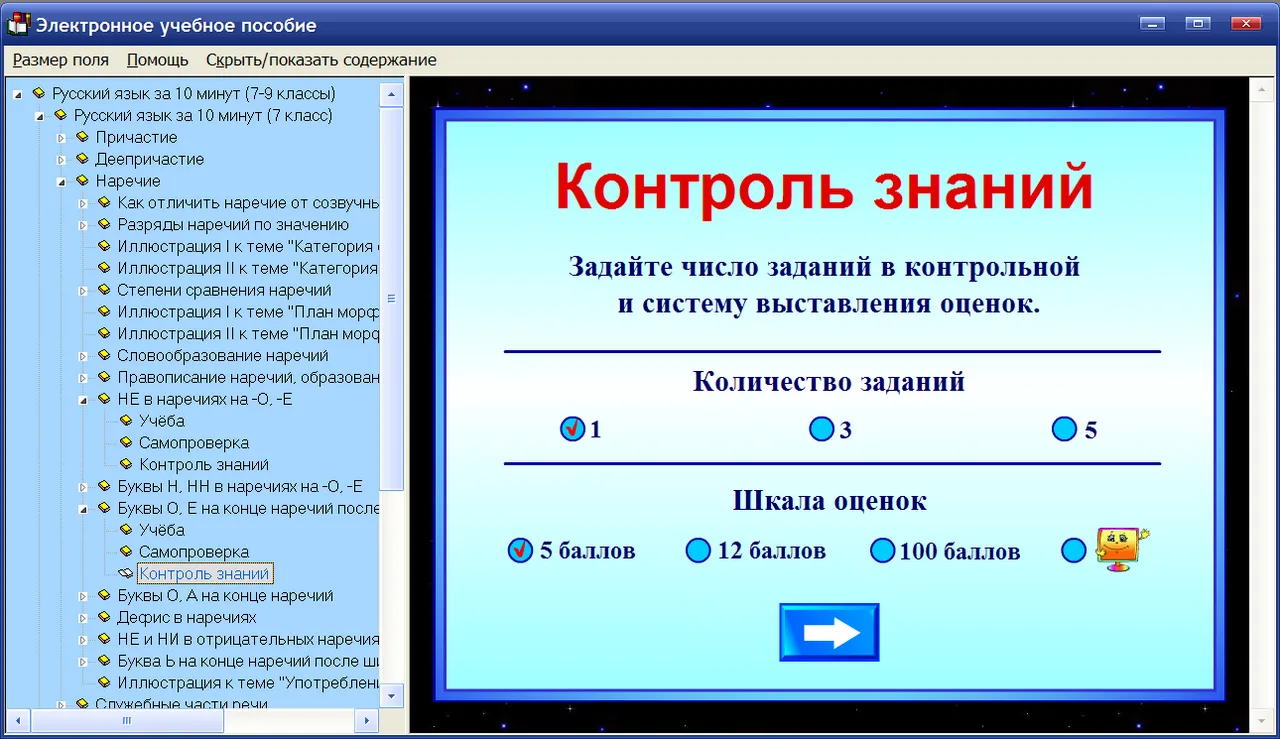
Task: Click icon of Контроль знаний under НЕ в наречиях
Action: (126, 465)
